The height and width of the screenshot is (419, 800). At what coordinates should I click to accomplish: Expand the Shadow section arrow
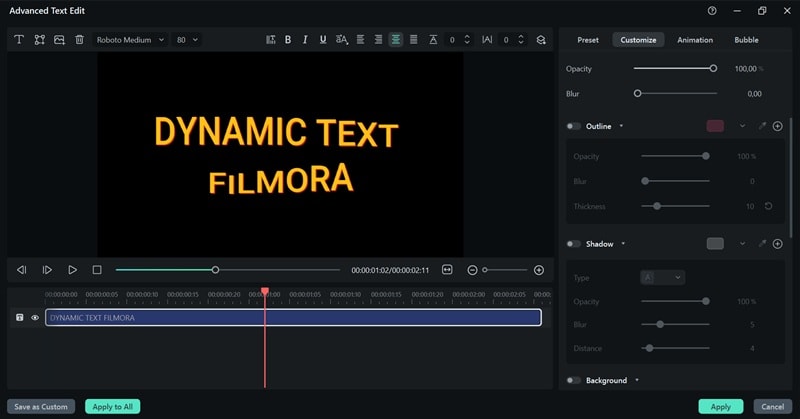[x=623, y=244]
